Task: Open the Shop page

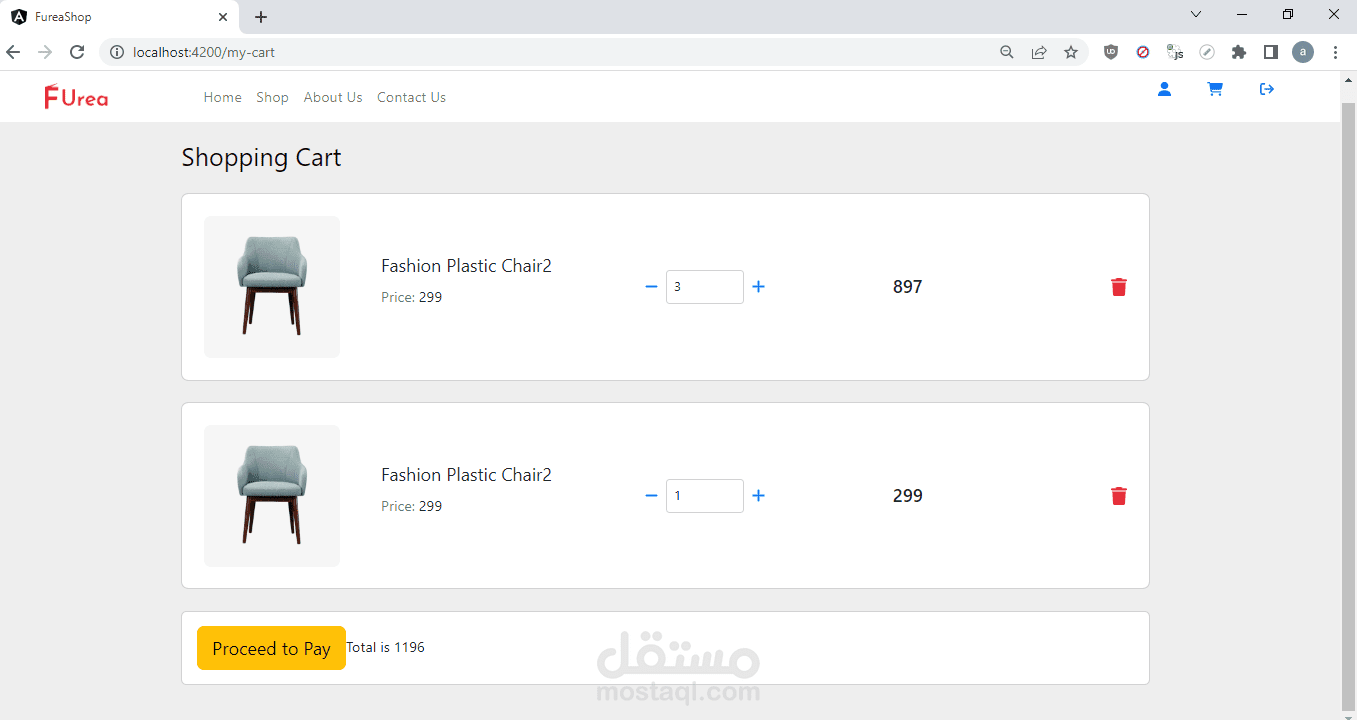Action: tap(272, 97)
